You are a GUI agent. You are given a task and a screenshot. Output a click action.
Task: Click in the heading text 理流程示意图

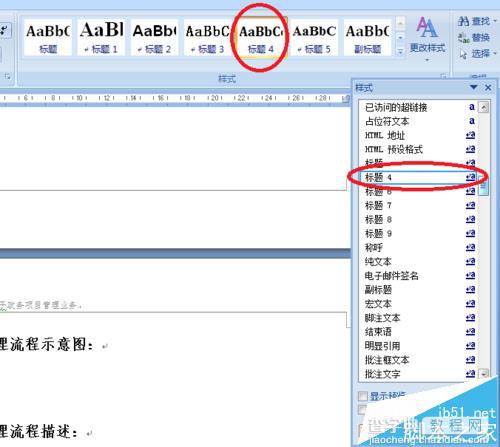(47, 344)
